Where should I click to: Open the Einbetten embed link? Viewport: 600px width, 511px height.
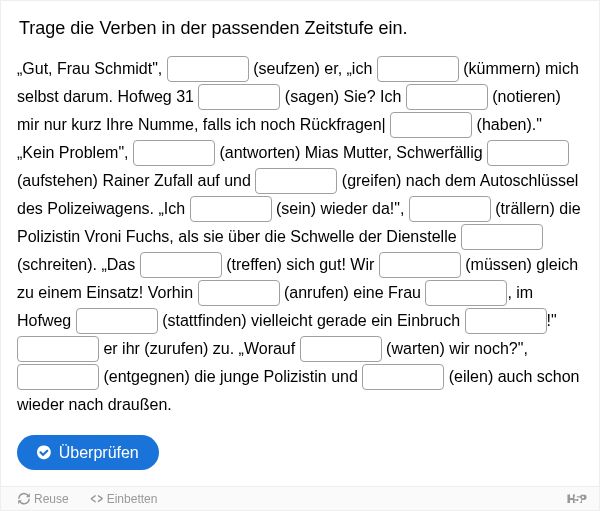[x=124, y=499]
